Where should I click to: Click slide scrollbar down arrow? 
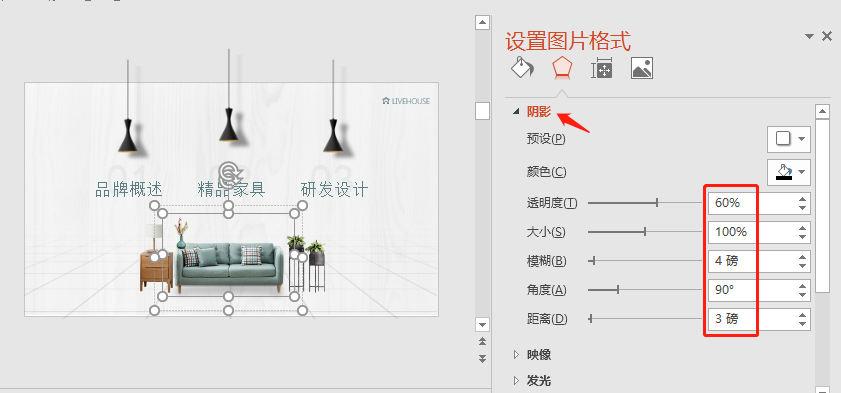click(482, 324)
